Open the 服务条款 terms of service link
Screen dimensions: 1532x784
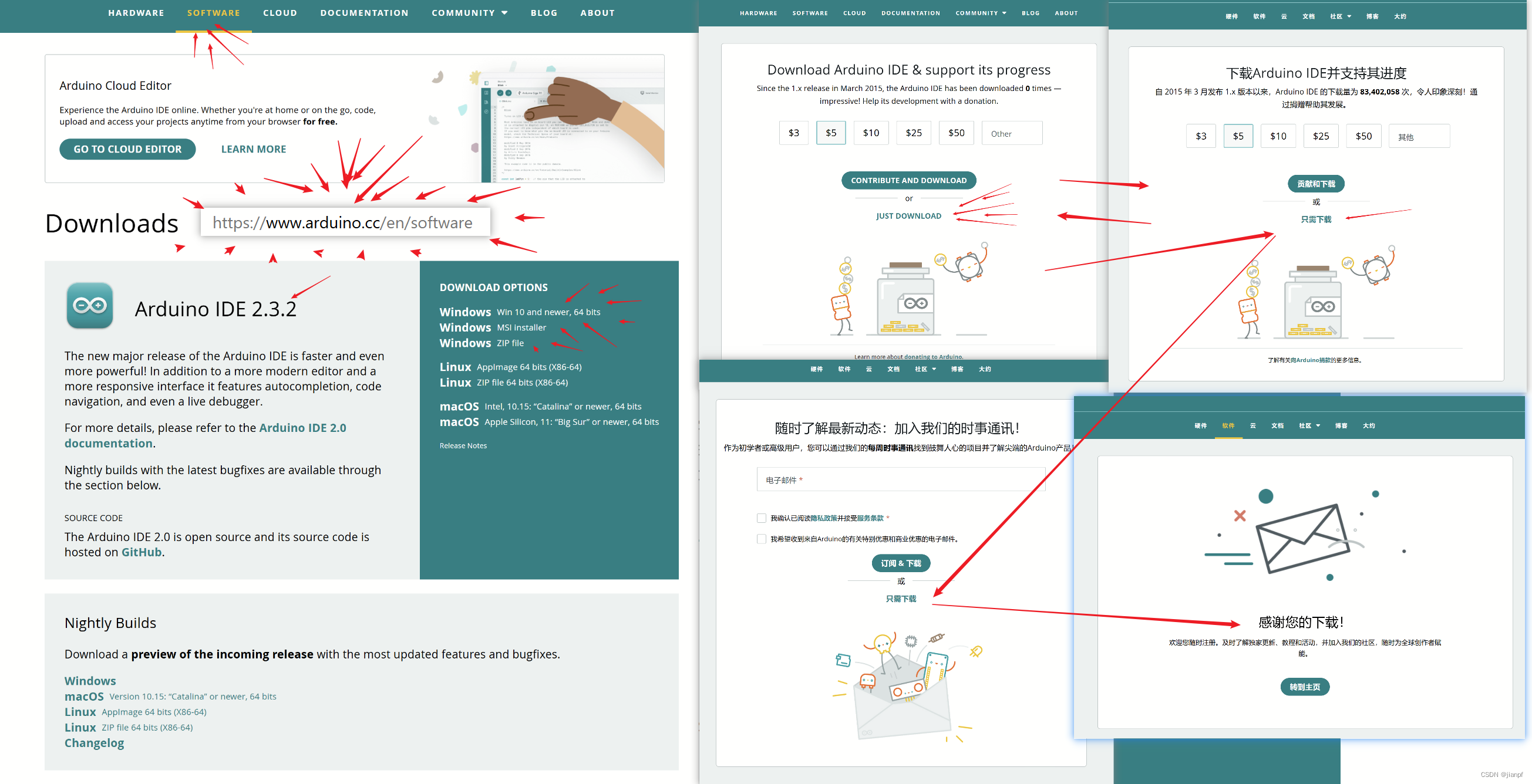coord(870,518)
